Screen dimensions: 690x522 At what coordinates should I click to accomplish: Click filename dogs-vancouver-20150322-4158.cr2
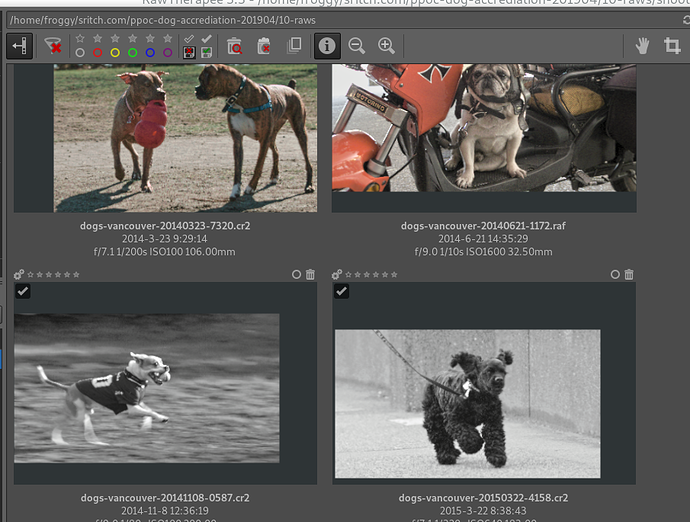pos(483,498)
